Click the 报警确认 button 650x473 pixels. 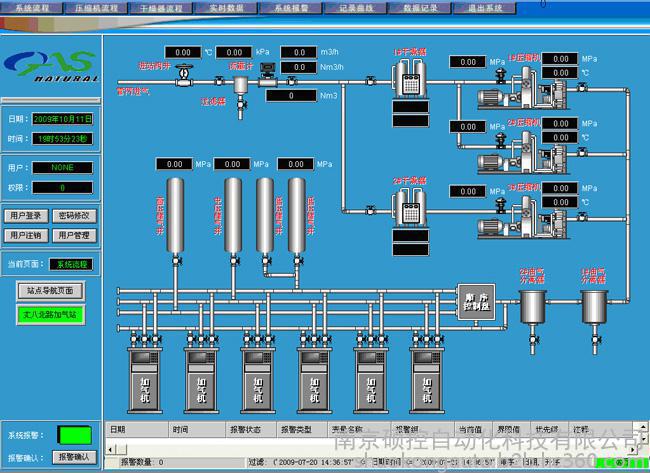click(x=74, y=457)
